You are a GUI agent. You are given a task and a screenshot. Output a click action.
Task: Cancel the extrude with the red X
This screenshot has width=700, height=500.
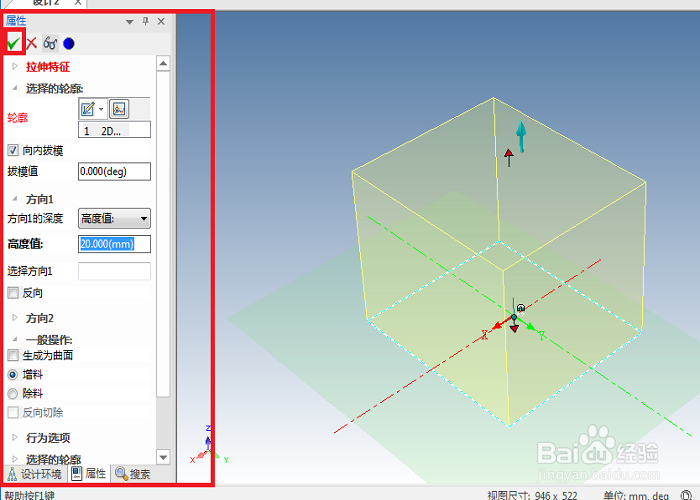(31, 43)
